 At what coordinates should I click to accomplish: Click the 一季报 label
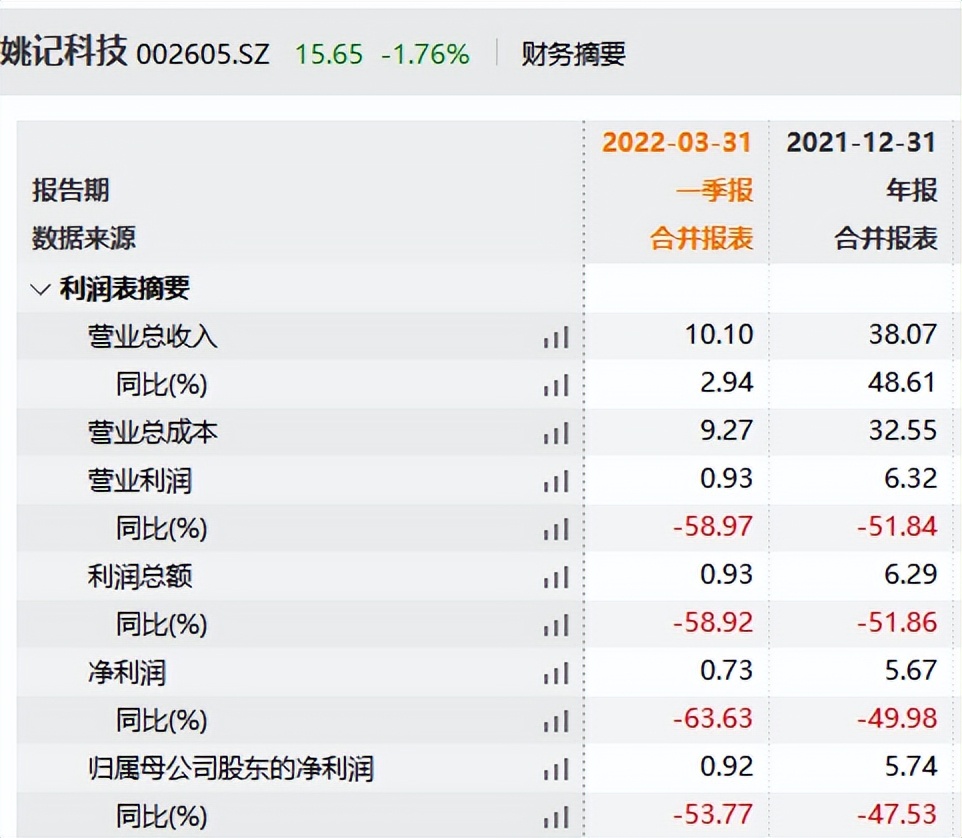714,190
